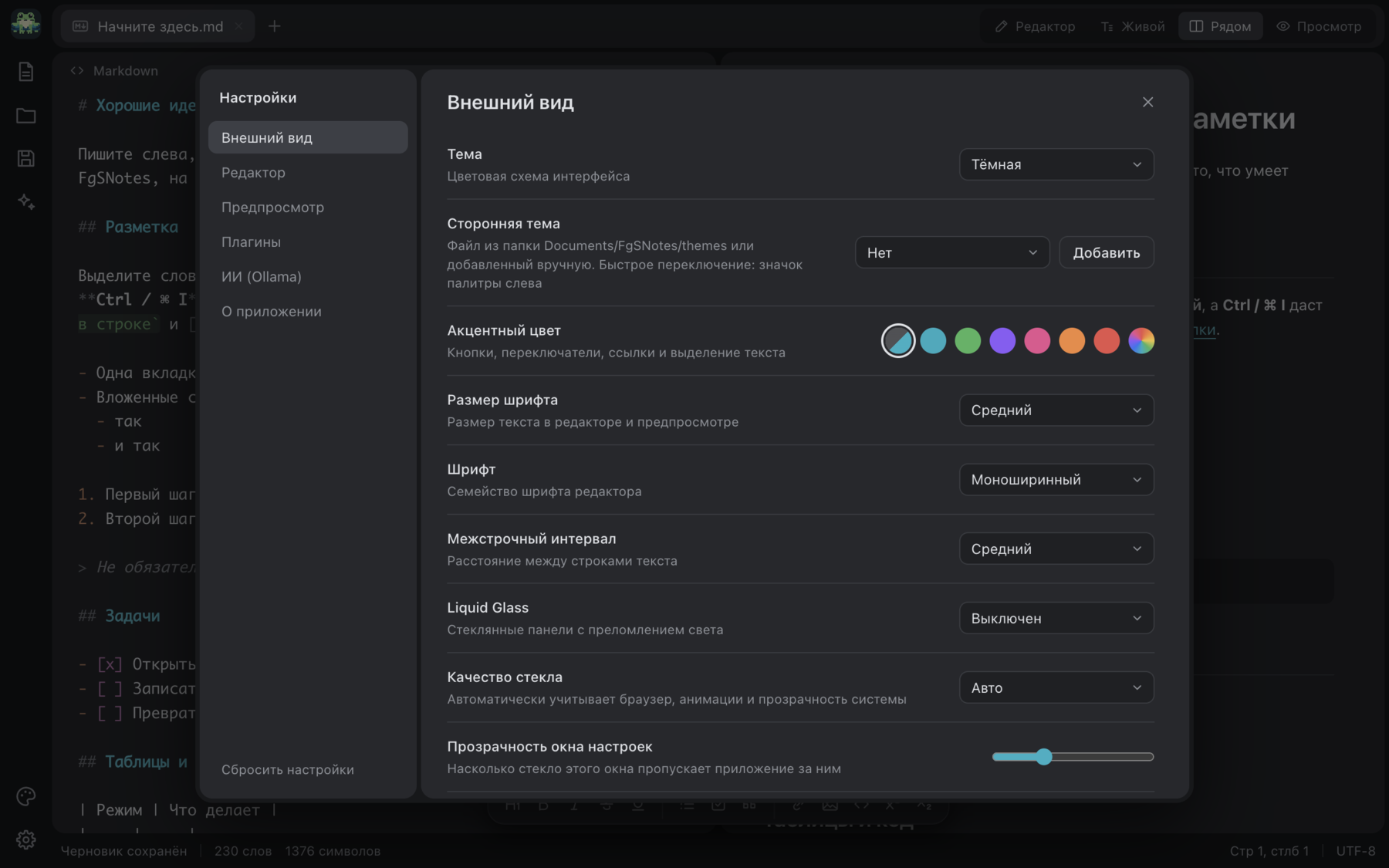Open the theme palette icon in sidebar
1389x868 pixels.
[25, 796]
